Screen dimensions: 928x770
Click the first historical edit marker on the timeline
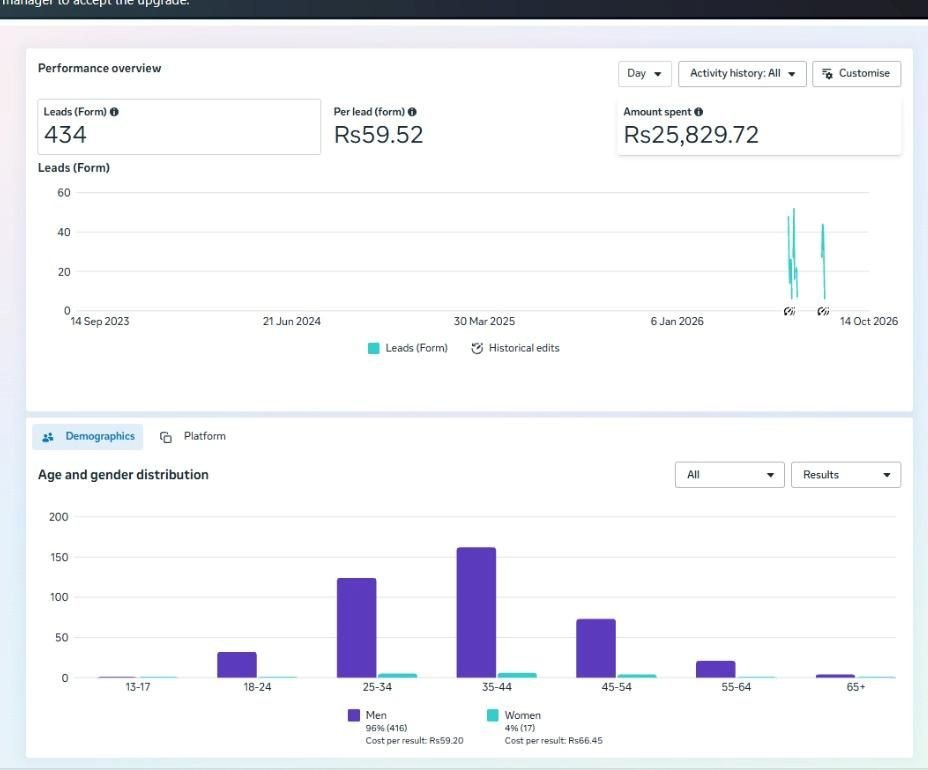tap(789, 311)
